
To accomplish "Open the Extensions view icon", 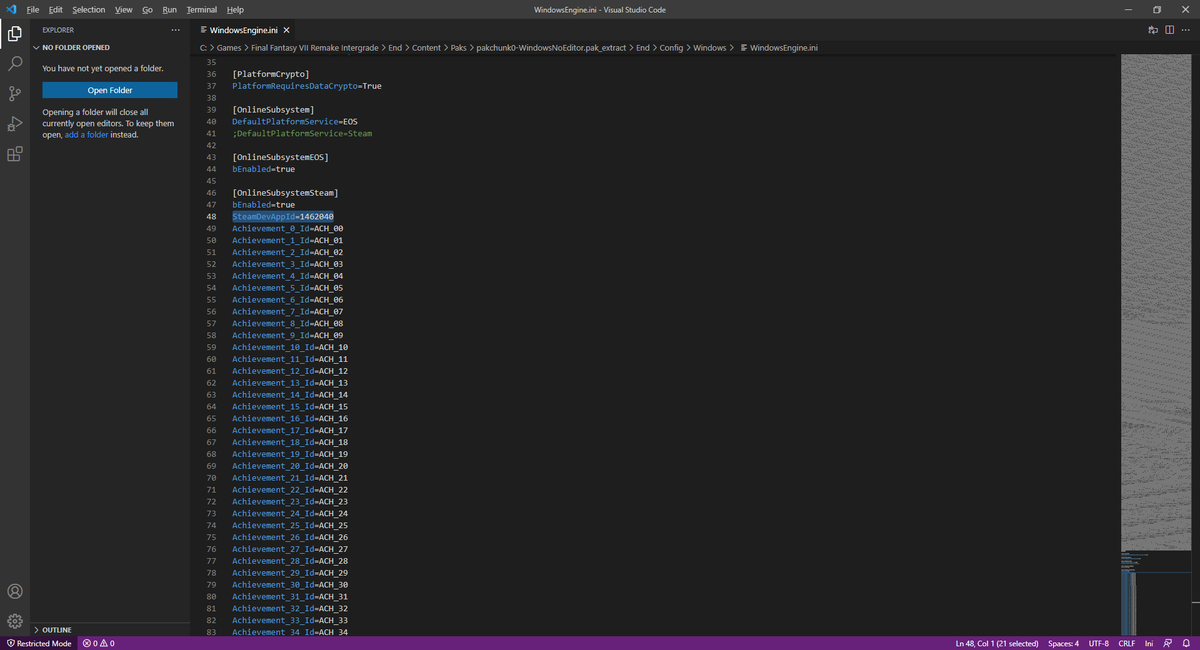I will [15, 154].
